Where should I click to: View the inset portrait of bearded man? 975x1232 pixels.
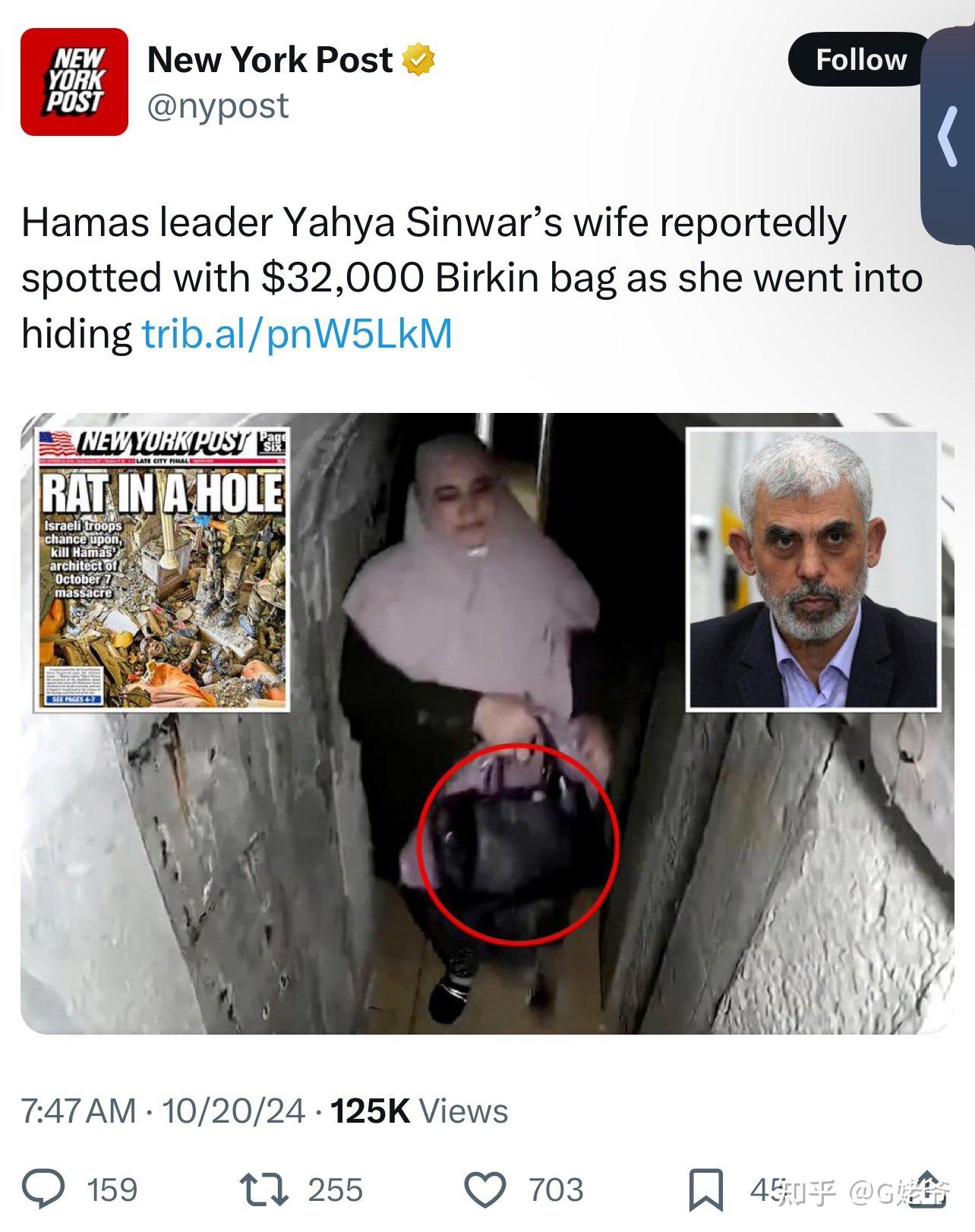(812, 570)
